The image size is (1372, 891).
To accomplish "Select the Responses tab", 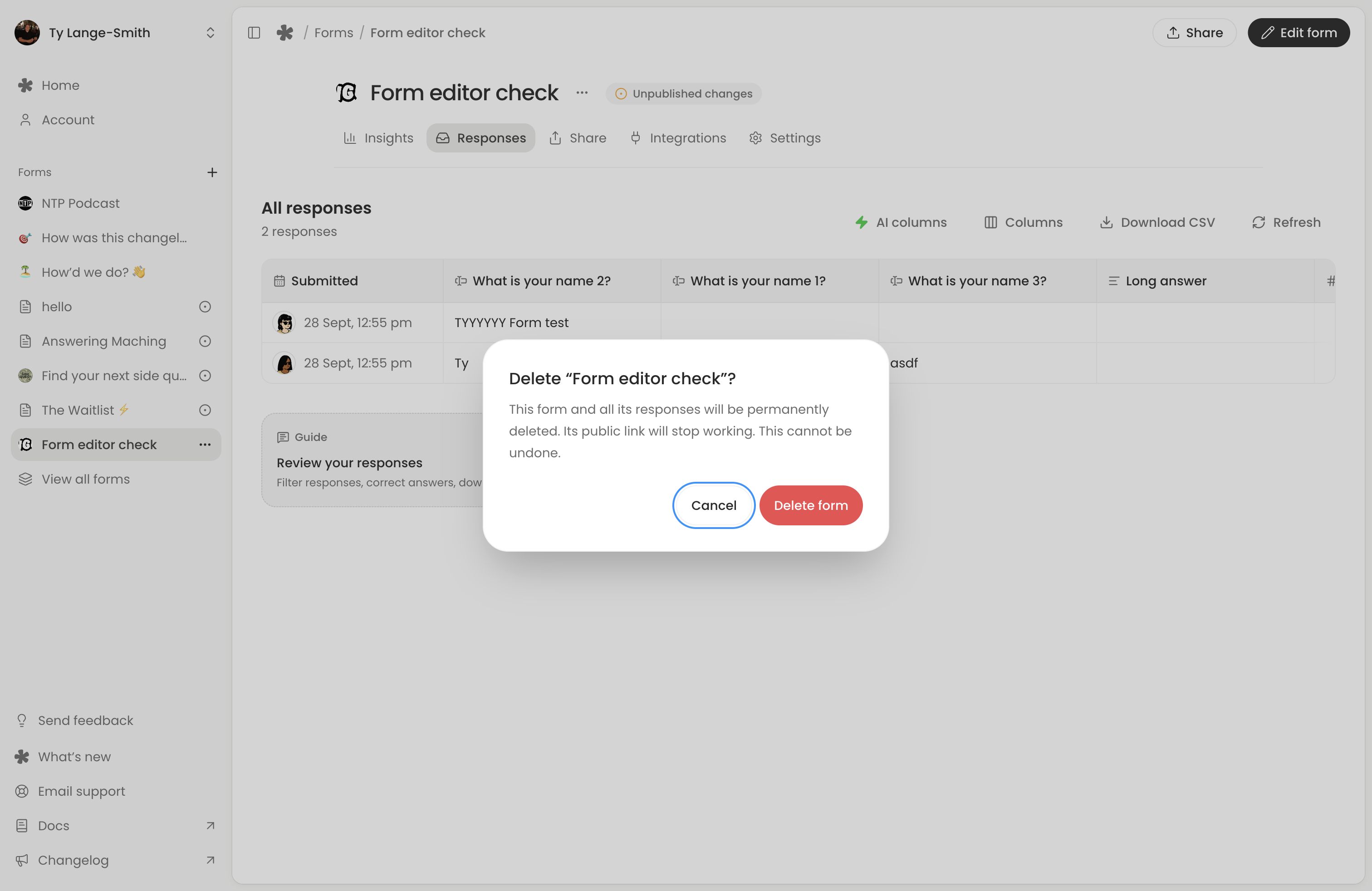I will coord(481,138).
